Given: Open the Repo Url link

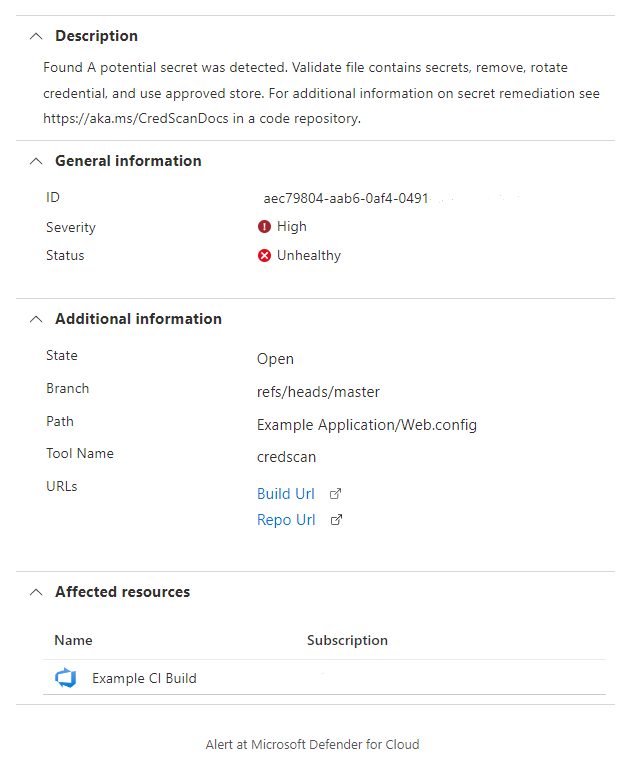Looking at the screenshot, I should click(x=286, y=520).
